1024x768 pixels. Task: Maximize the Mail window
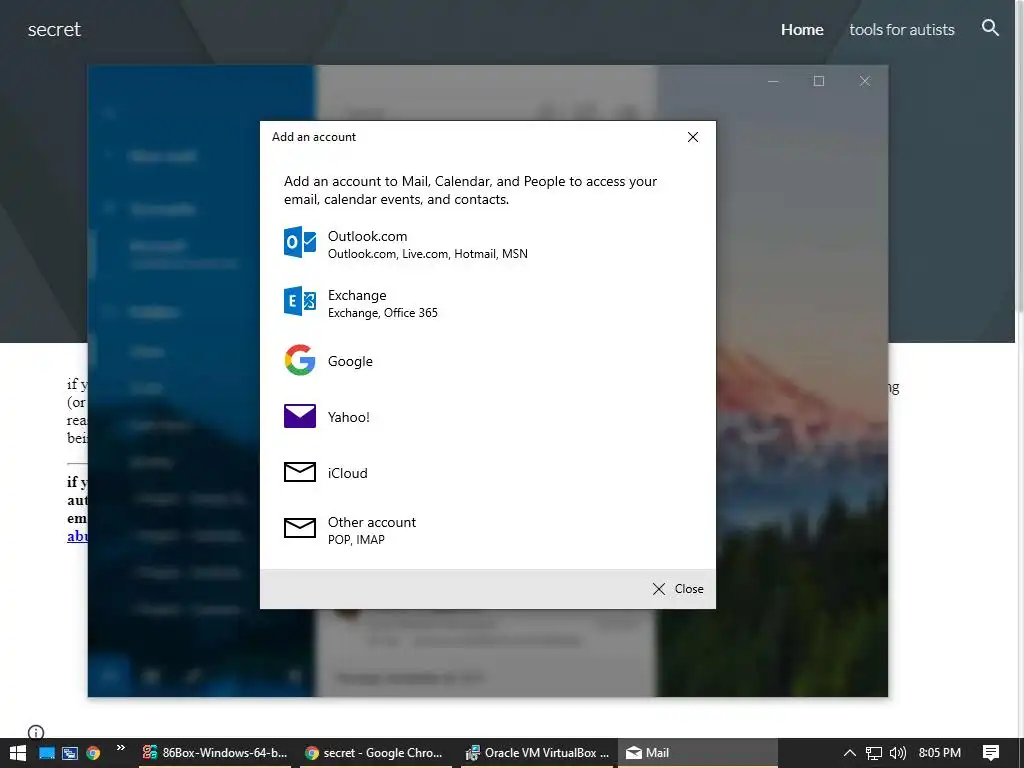click(x=819, y=81)
